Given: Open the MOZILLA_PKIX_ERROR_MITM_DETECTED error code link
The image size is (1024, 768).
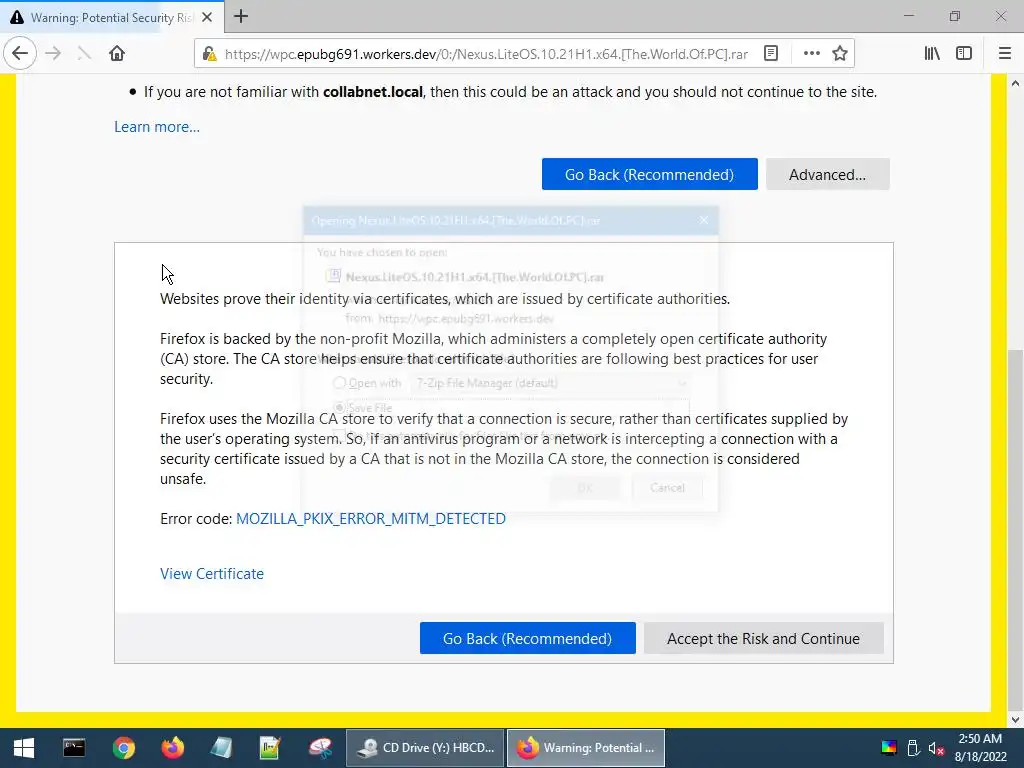Looking at the screenshot, I should 370,519.
